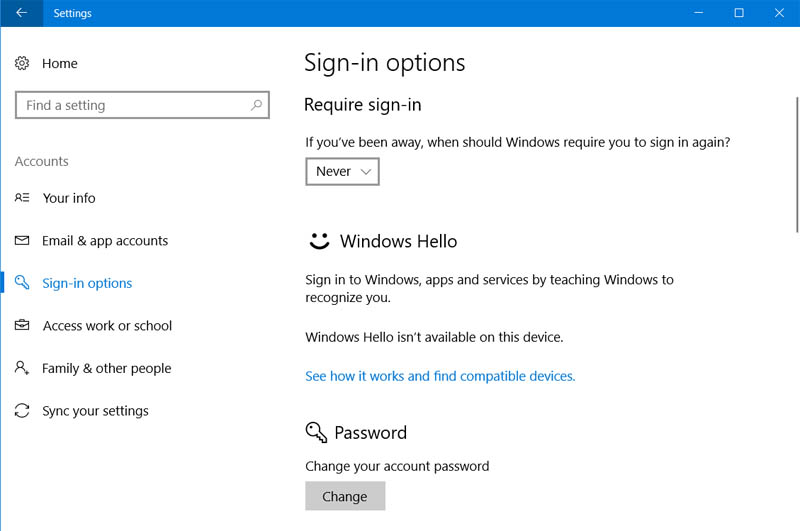Select Sign-in options in sidebar
Image resolution: width=800 pixels, height=531 pixels.
coord(87,283)
